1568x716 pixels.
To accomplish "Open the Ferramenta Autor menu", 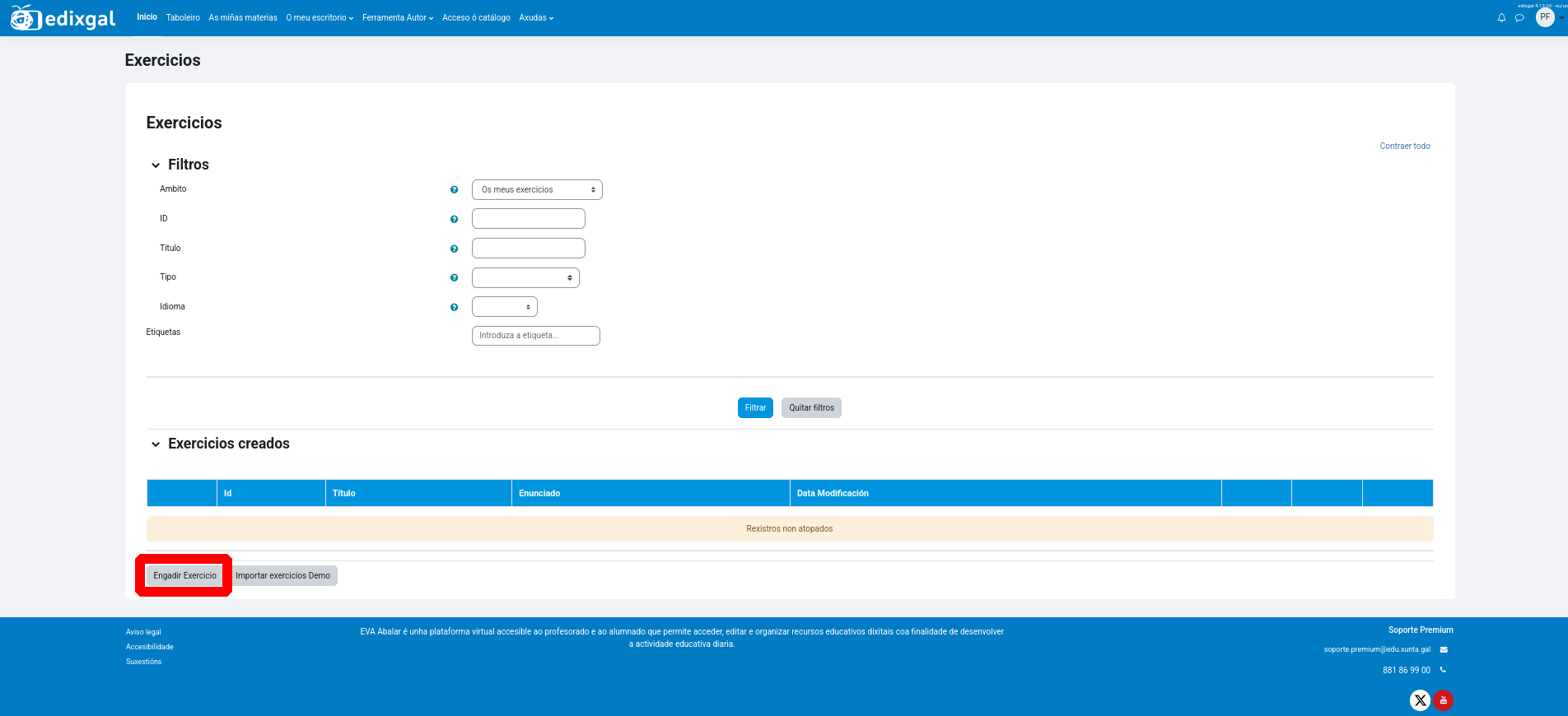I will 397,18.
